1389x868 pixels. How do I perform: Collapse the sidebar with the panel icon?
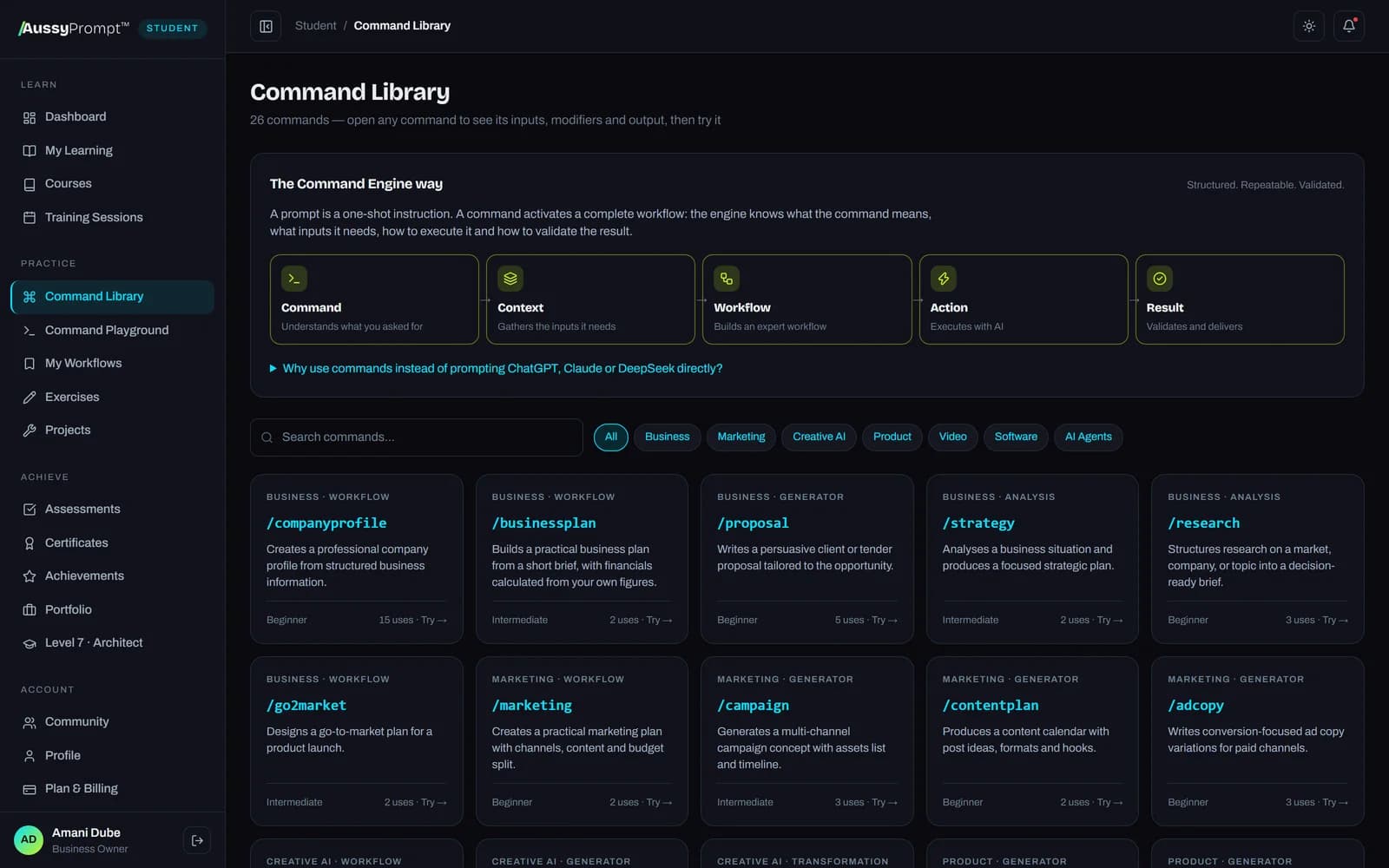click(x=266, y=26)
